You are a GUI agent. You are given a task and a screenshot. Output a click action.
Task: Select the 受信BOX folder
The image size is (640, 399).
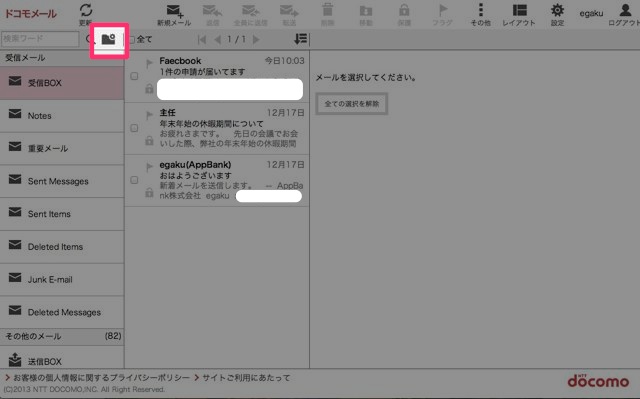click(x=62, y=83)
